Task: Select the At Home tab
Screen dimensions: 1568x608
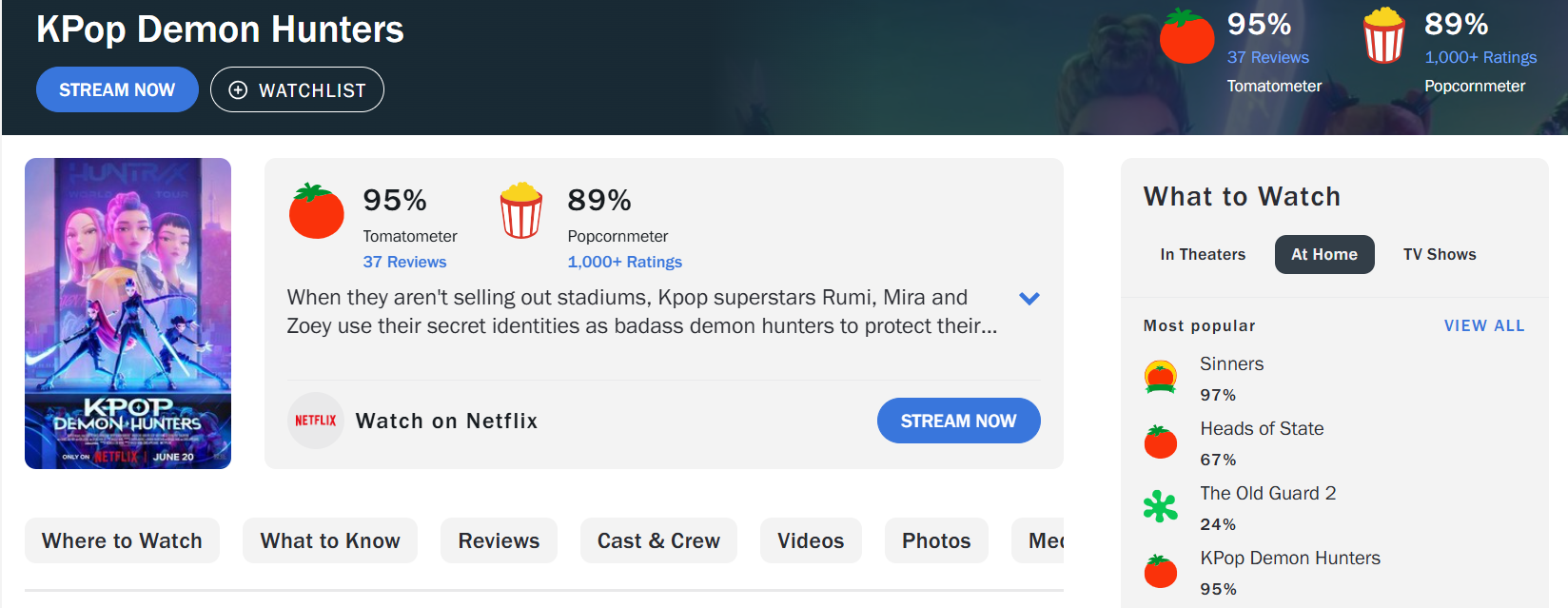Action: coord(1324,254)
